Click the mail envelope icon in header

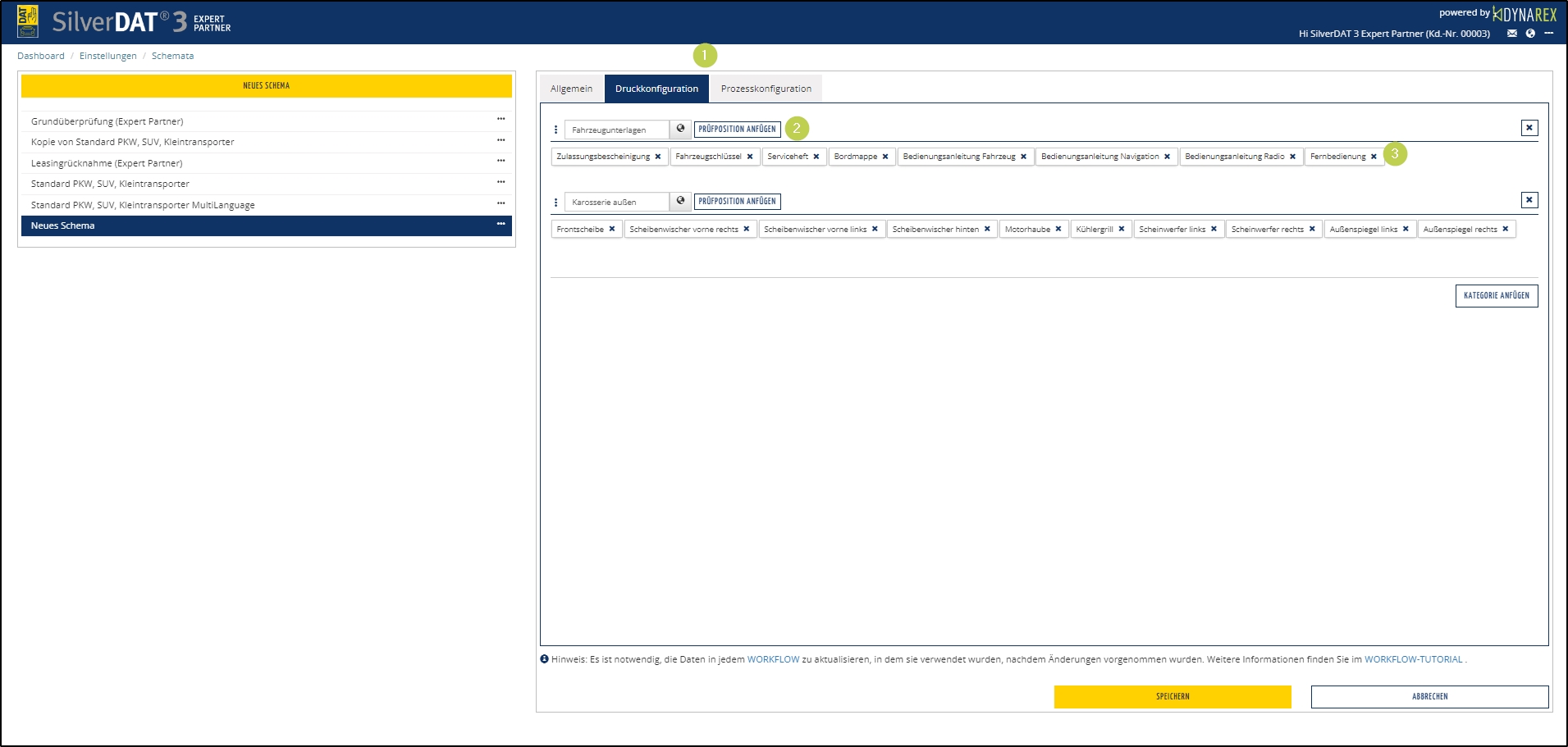click(1511, 34)
